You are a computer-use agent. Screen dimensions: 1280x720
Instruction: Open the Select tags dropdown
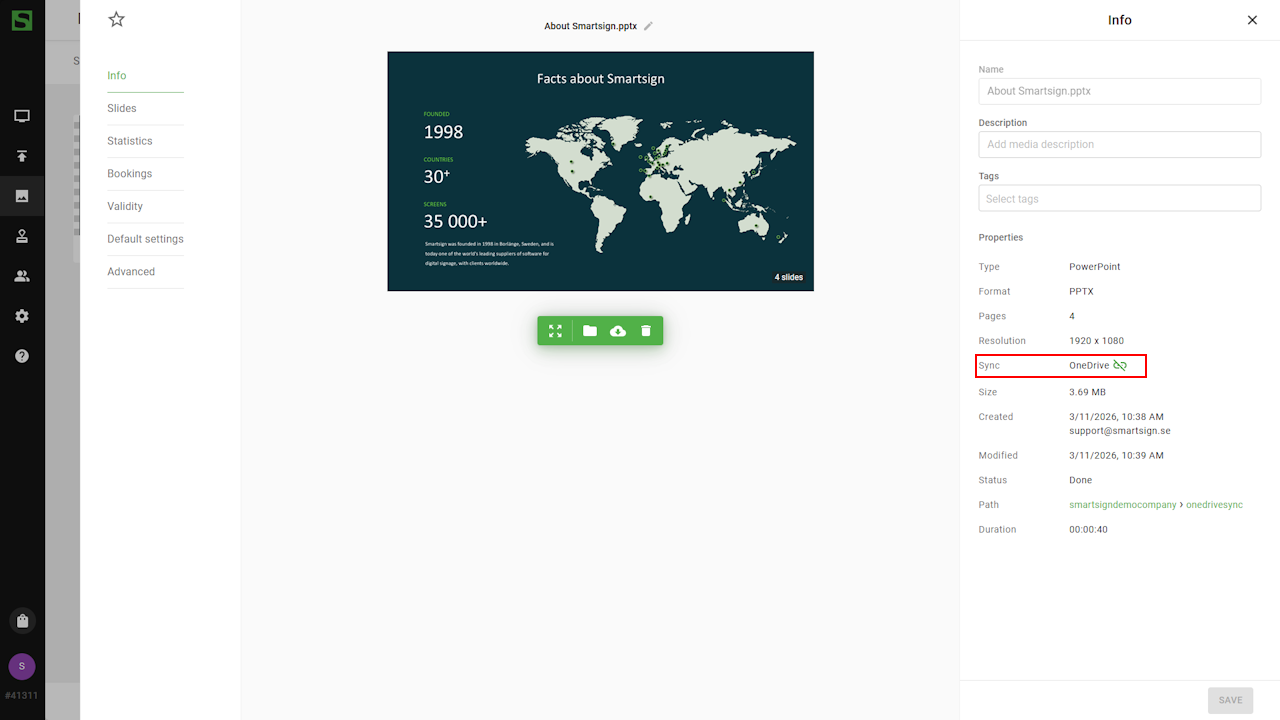click(1119, 199)
